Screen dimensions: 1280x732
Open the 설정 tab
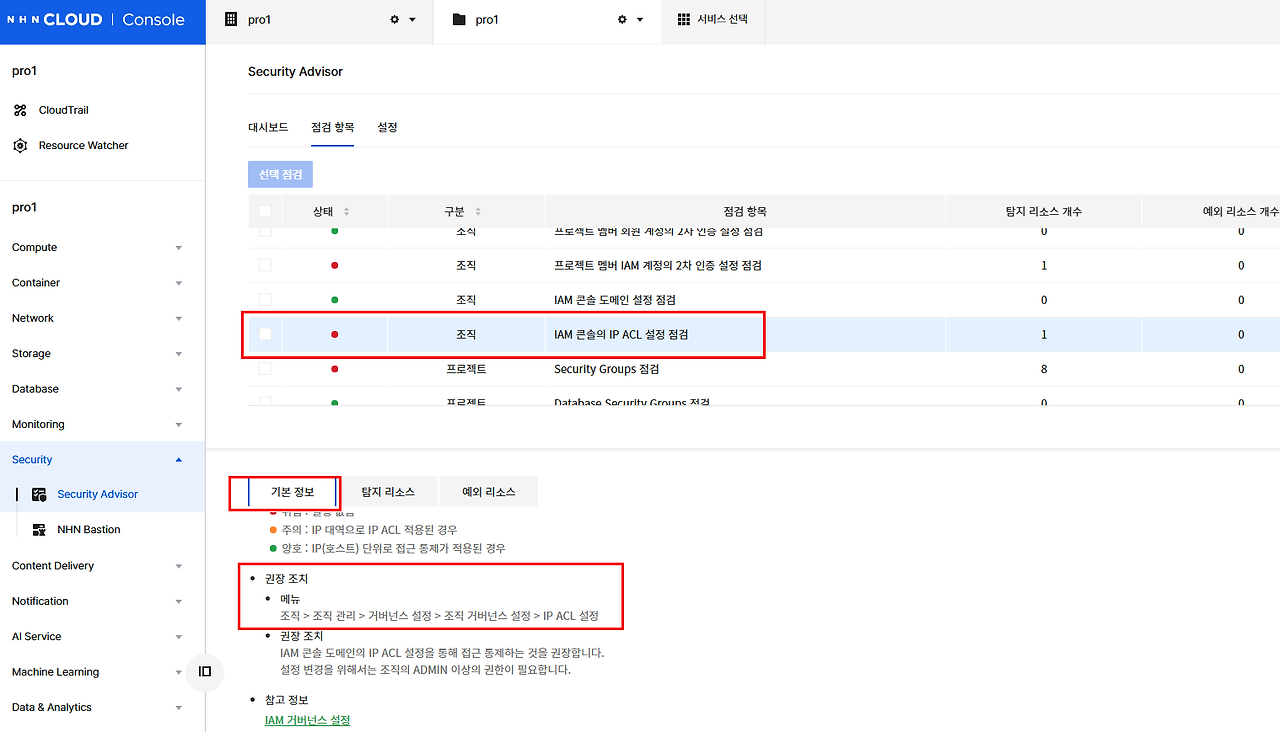tap(387, 128)
